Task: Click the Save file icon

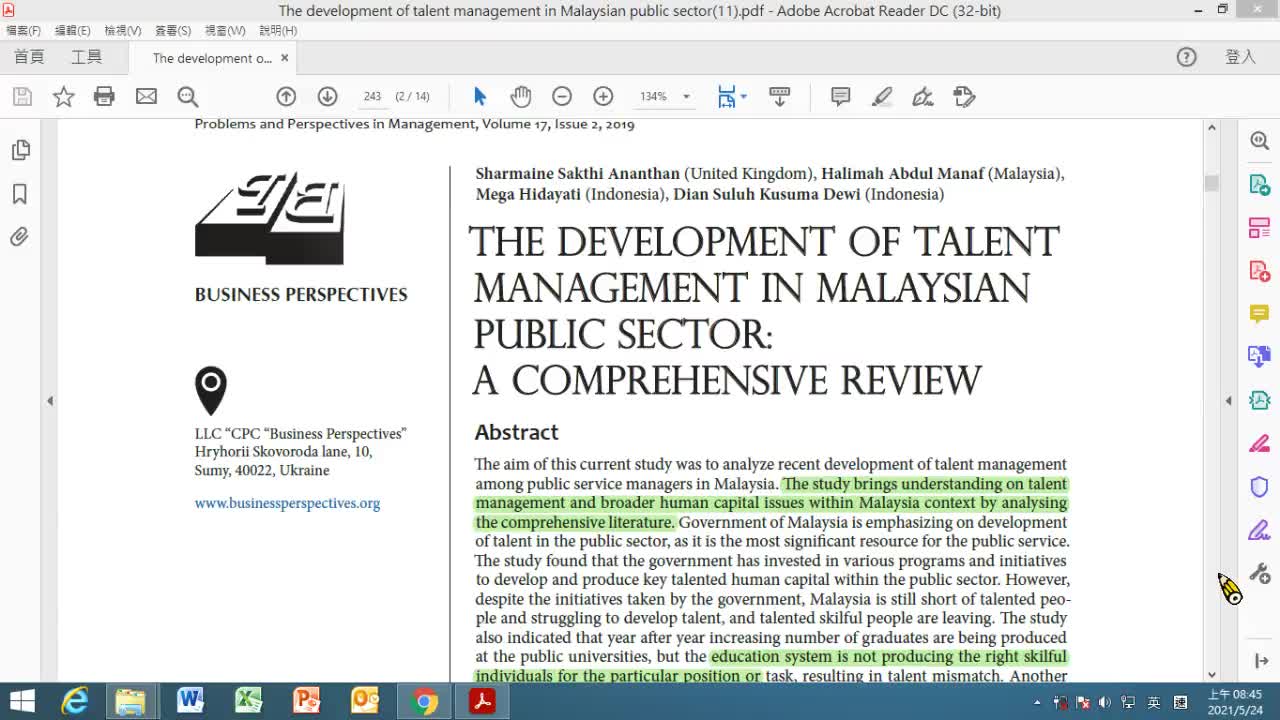Action: pyautogui.click(x=22, y=96)
